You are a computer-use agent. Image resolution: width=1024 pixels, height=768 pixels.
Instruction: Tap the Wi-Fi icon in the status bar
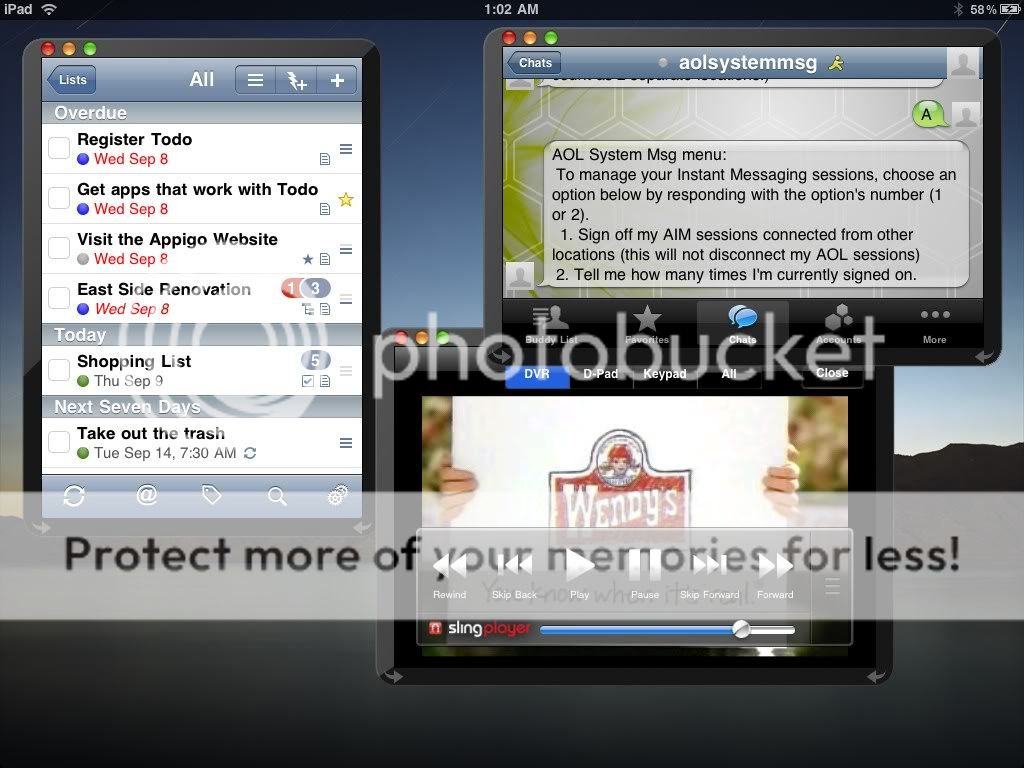48,9
